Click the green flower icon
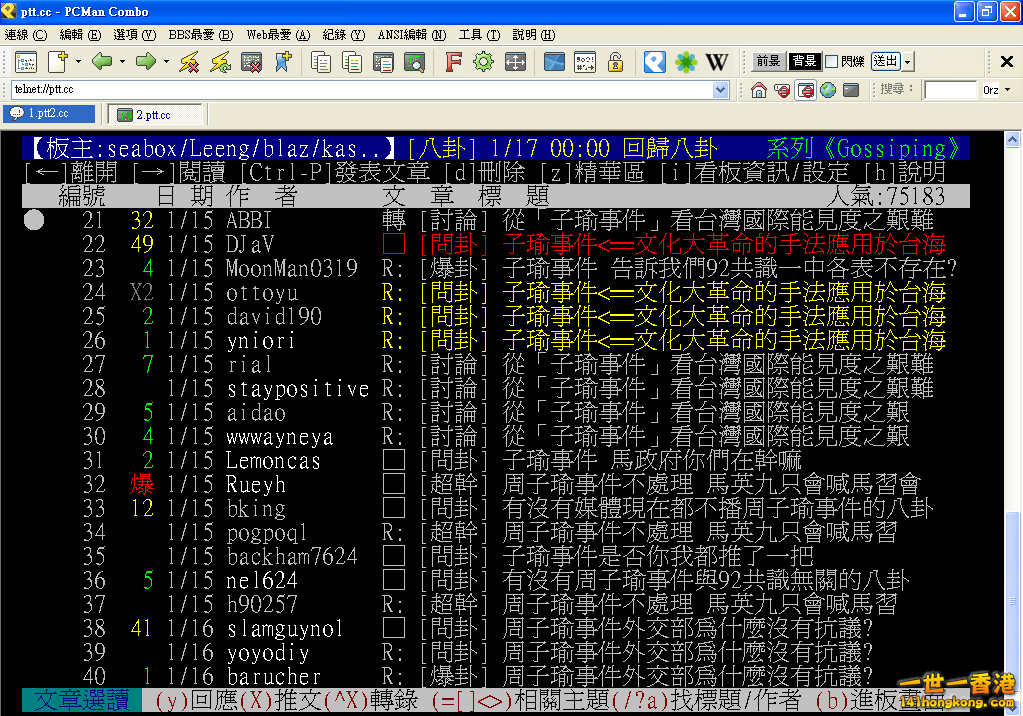 [686, 63]
